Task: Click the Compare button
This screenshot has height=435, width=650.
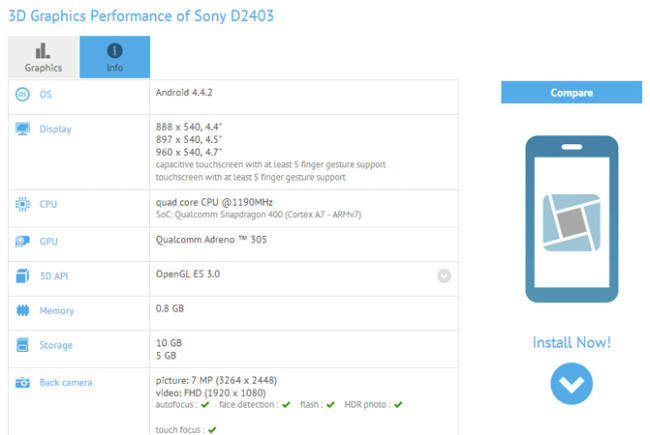Action: click(x=571, y=92)
